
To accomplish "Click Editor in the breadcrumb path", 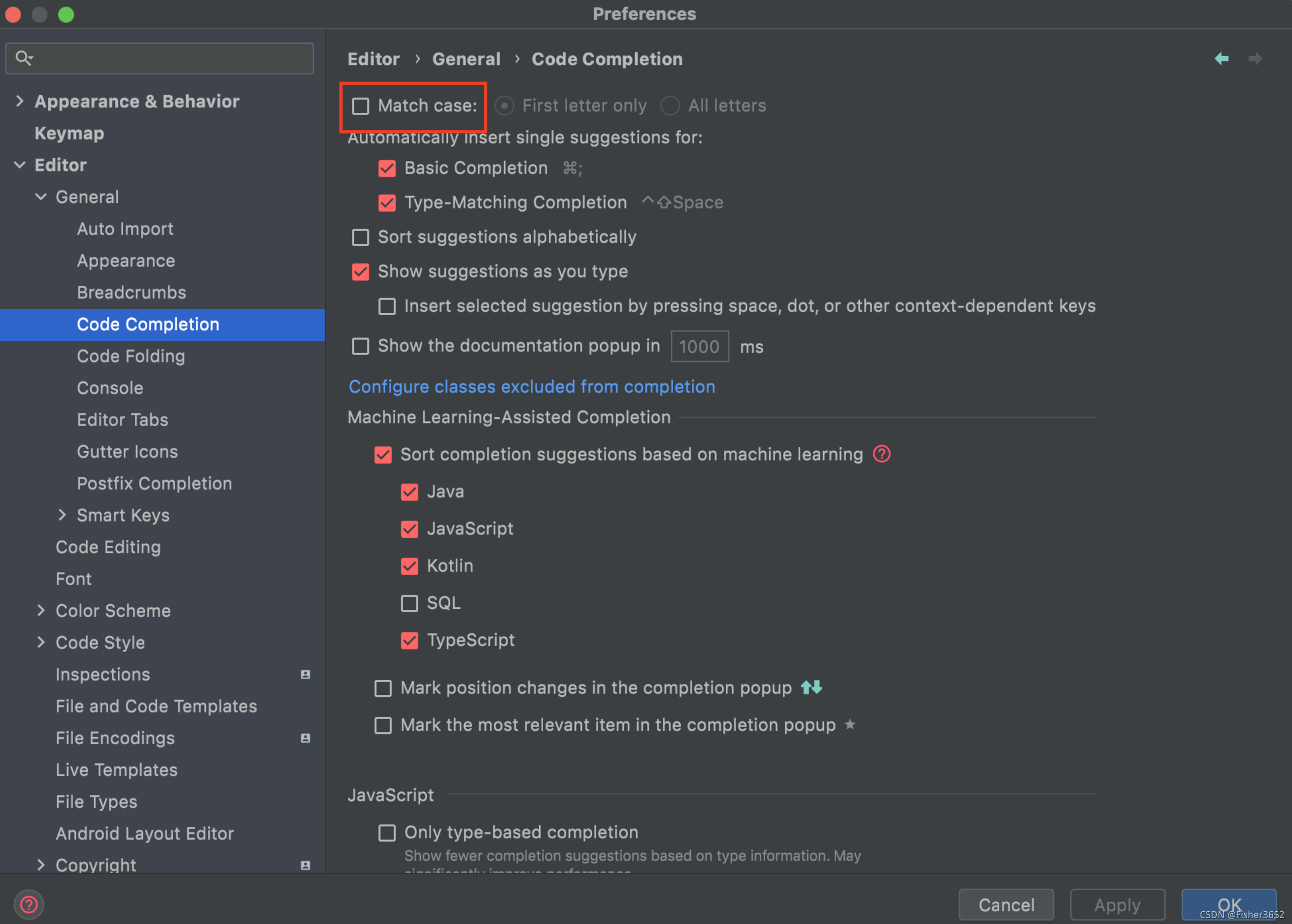I will [x=374, y=59].
